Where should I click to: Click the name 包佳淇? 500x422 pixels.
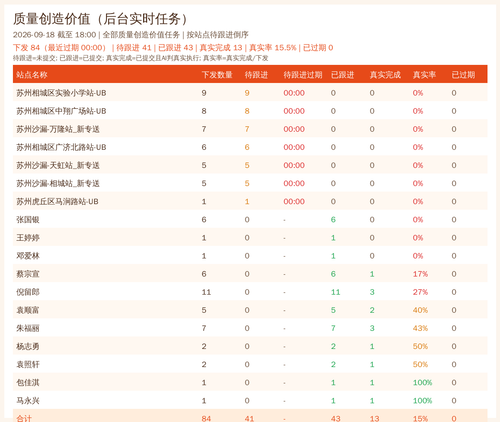pyautogui.click(x=28, y=382)
